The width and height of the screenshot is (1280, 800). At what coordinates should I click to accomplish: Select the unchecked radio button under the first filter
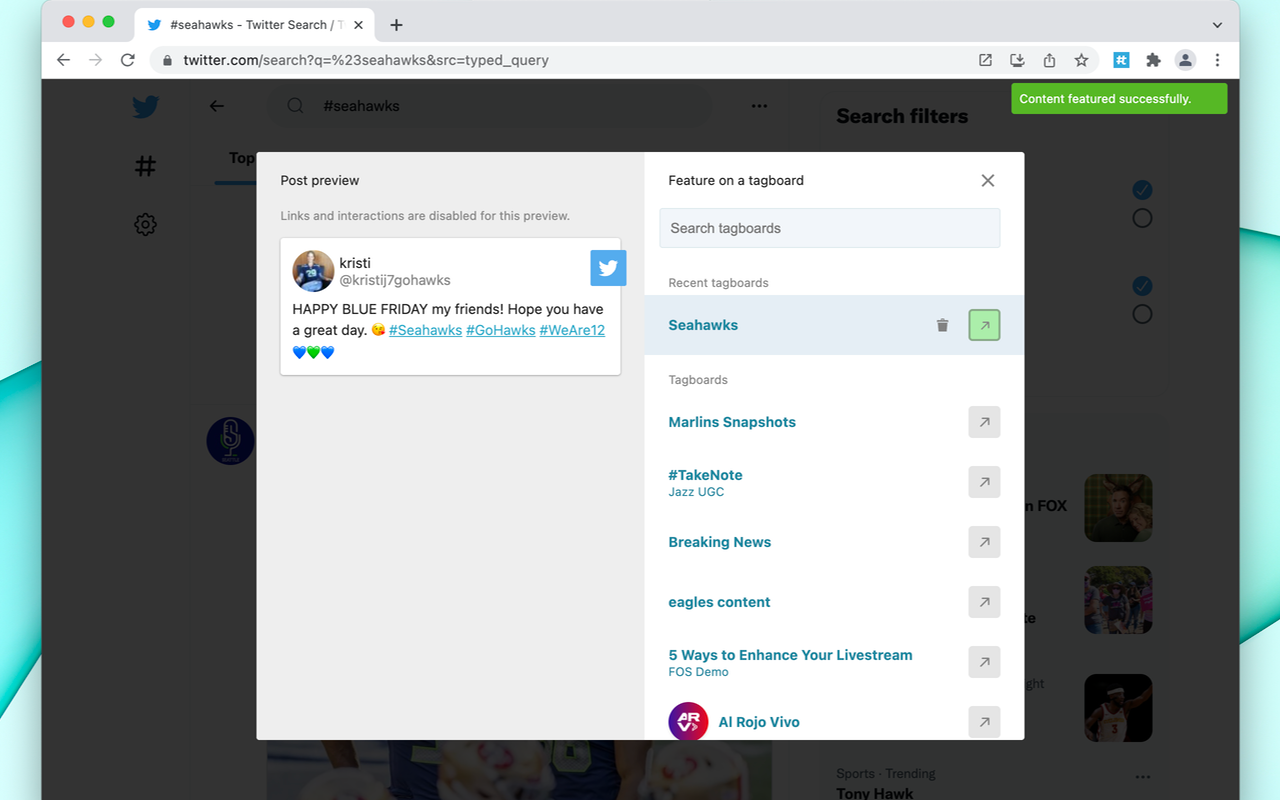(1142, 217)
